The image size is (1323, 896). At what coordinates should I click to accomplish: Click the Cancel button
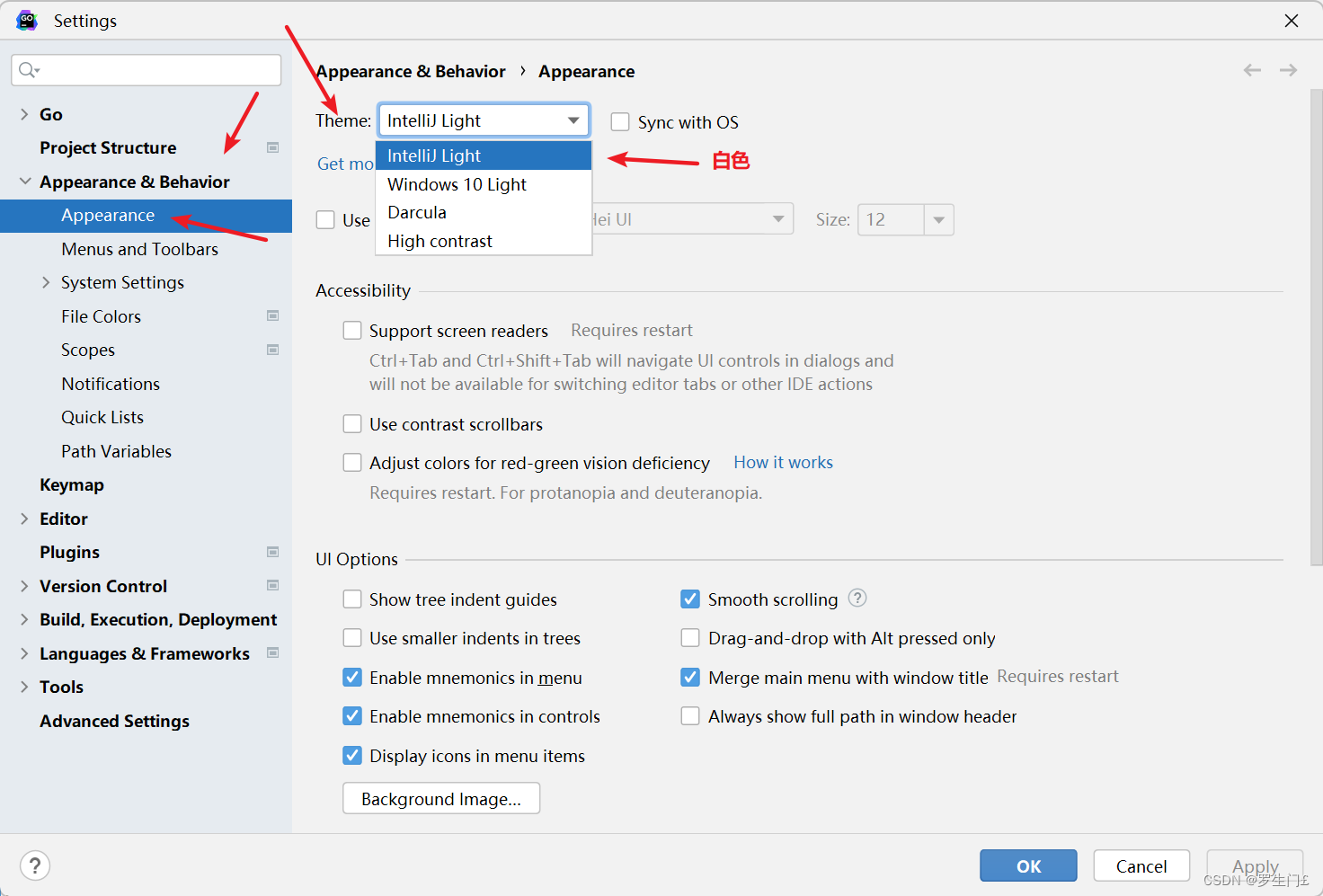tap(1141, 866)
